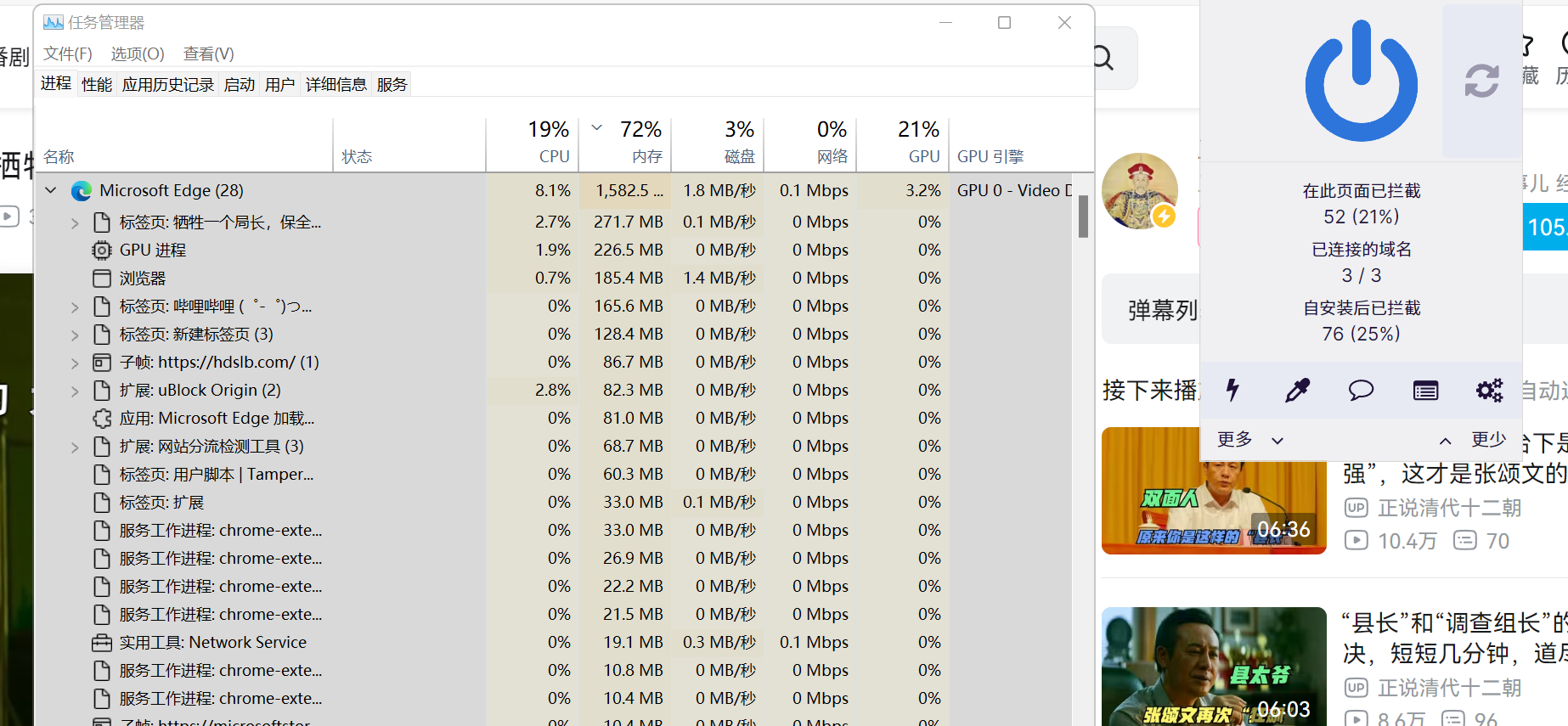Open uBlock element picker eyedropper icon
1568x726 pixels.
1297,390
